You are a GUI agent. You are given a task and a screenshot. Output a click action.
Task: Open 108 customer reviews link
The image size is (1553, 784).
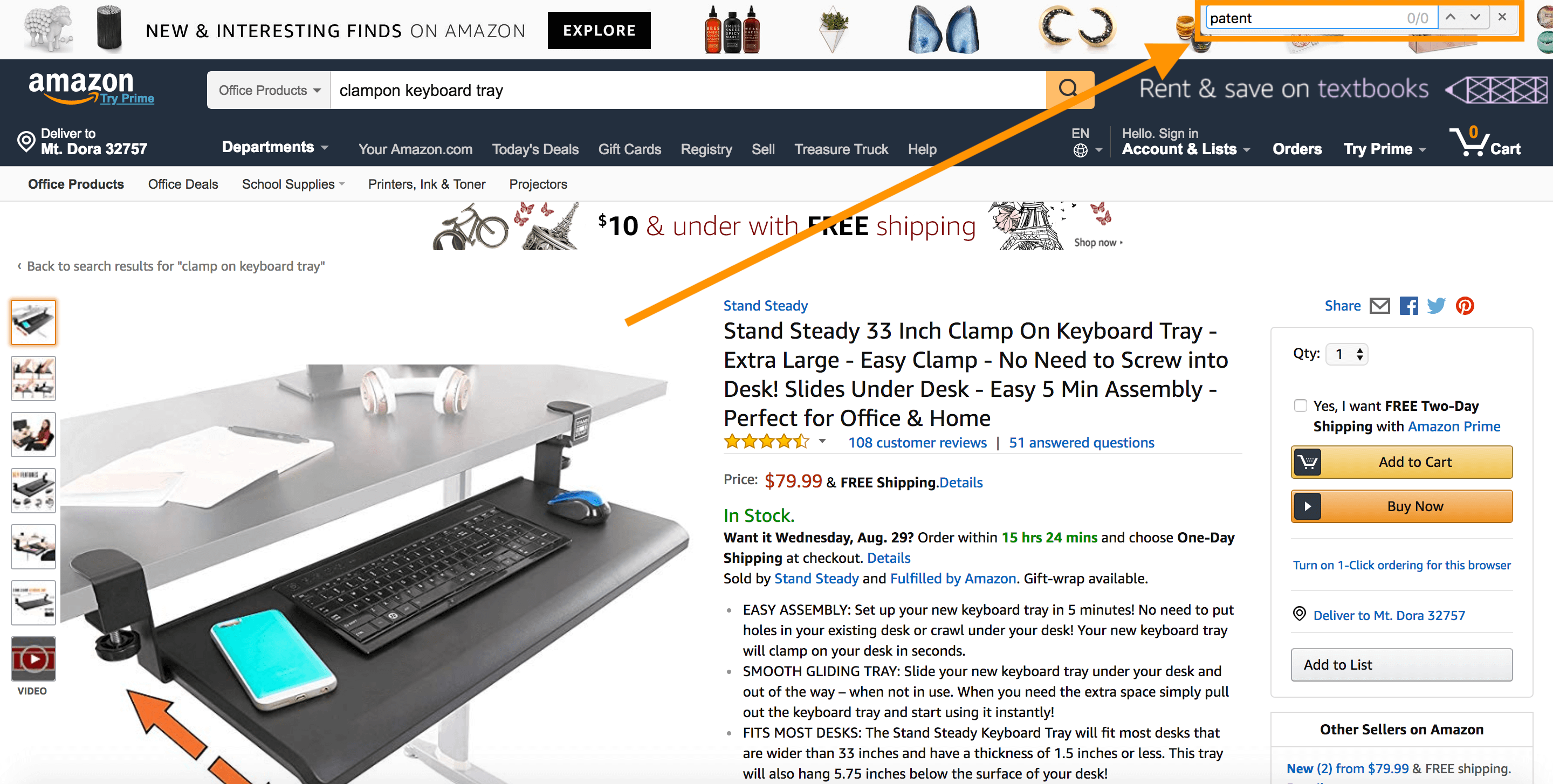[x=917, y=443]
